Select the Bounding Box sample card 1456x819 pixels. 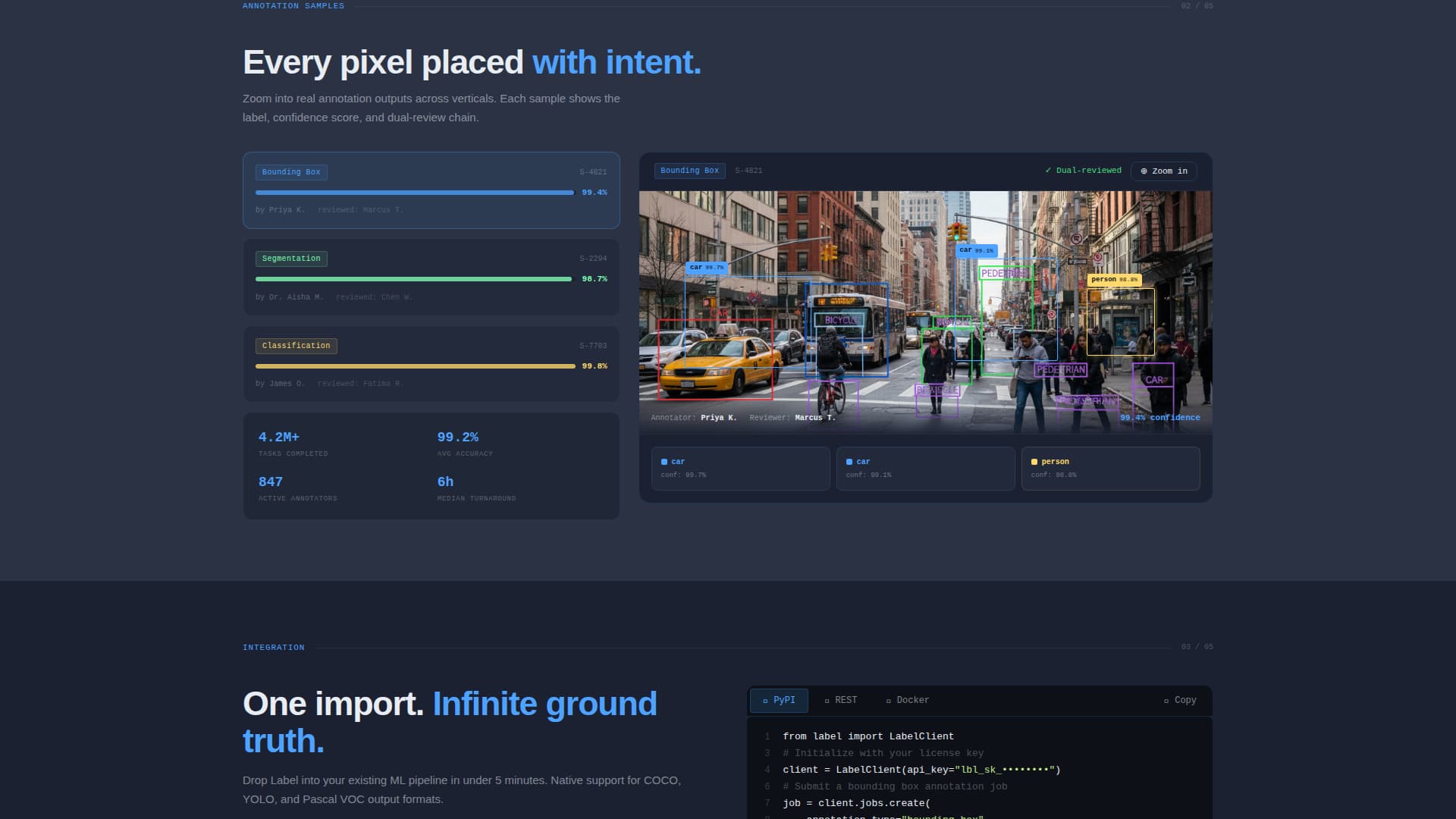[431, 190]
